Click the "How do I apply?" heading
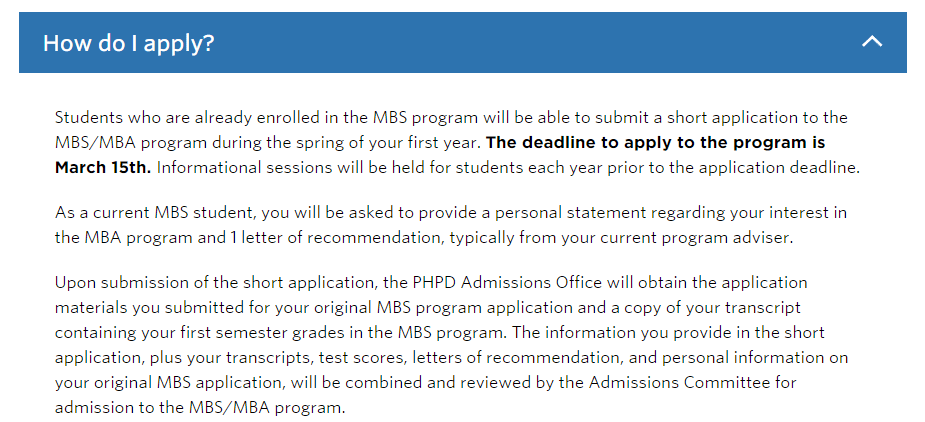The width and height of the screenshot is (925, 422). (129, 43)
